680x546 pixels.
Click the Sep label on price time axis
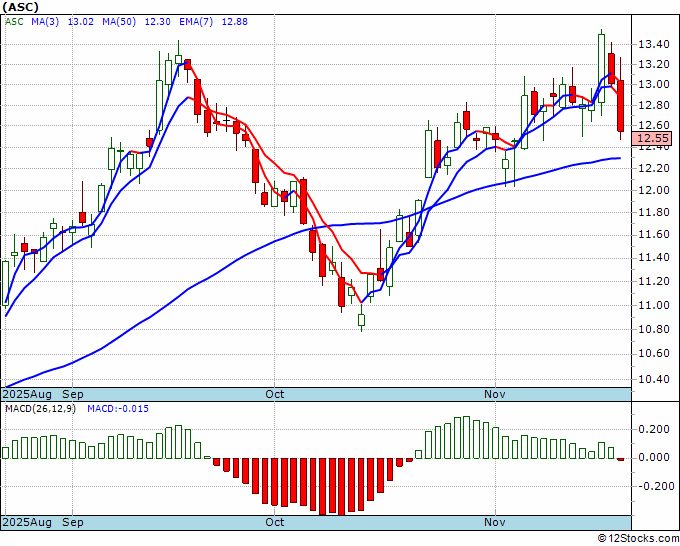click(72, 394)
